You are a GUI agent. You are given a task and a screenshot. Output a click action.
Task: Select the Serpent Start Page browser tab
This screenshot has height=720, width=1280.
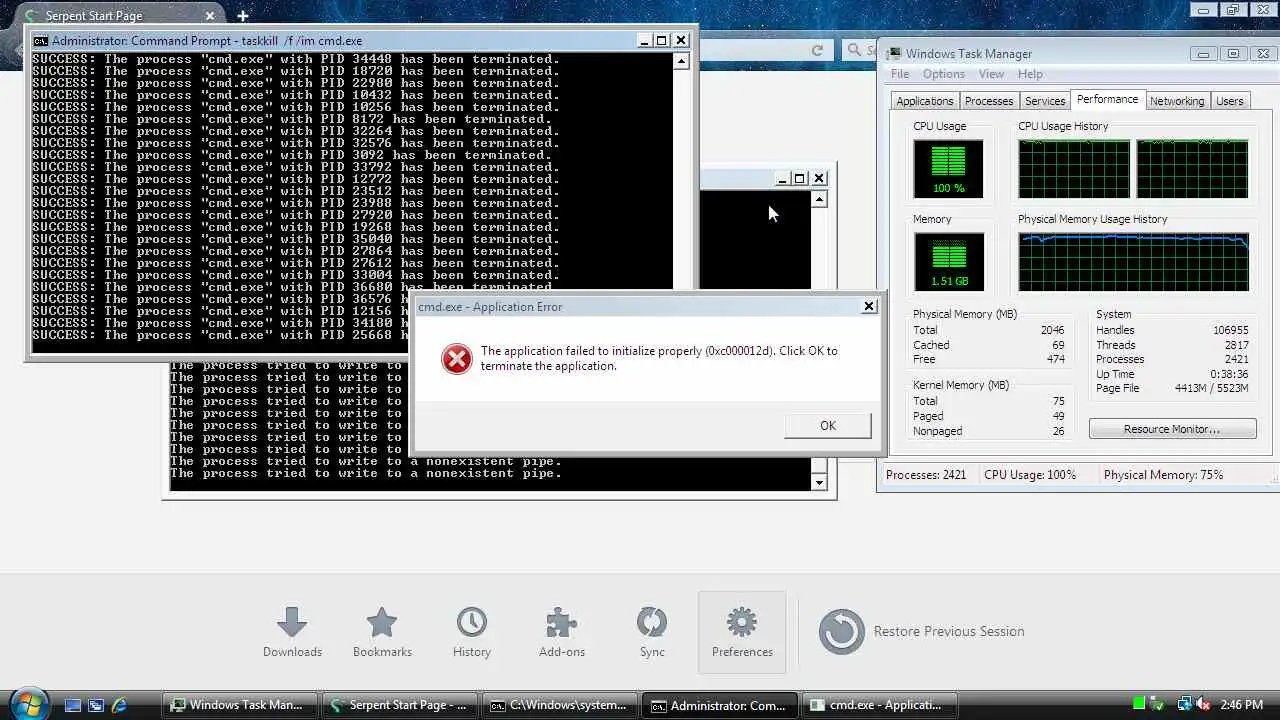pyautogui.click(x=120, y=16)
